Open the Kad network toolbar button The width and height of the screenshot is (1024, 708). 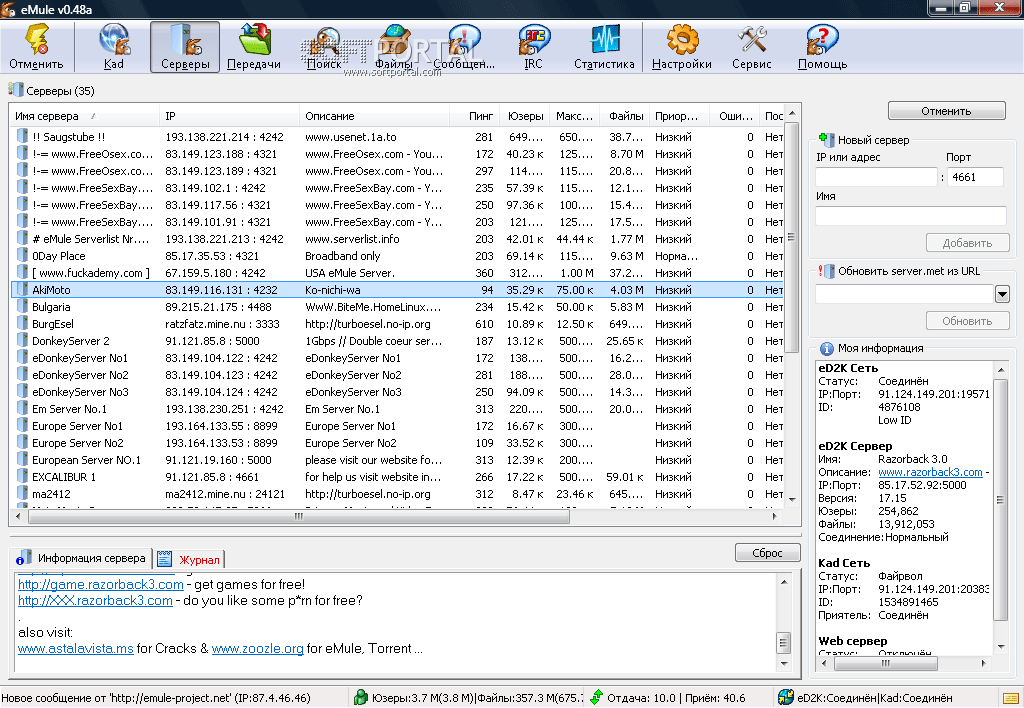[114, 47]
